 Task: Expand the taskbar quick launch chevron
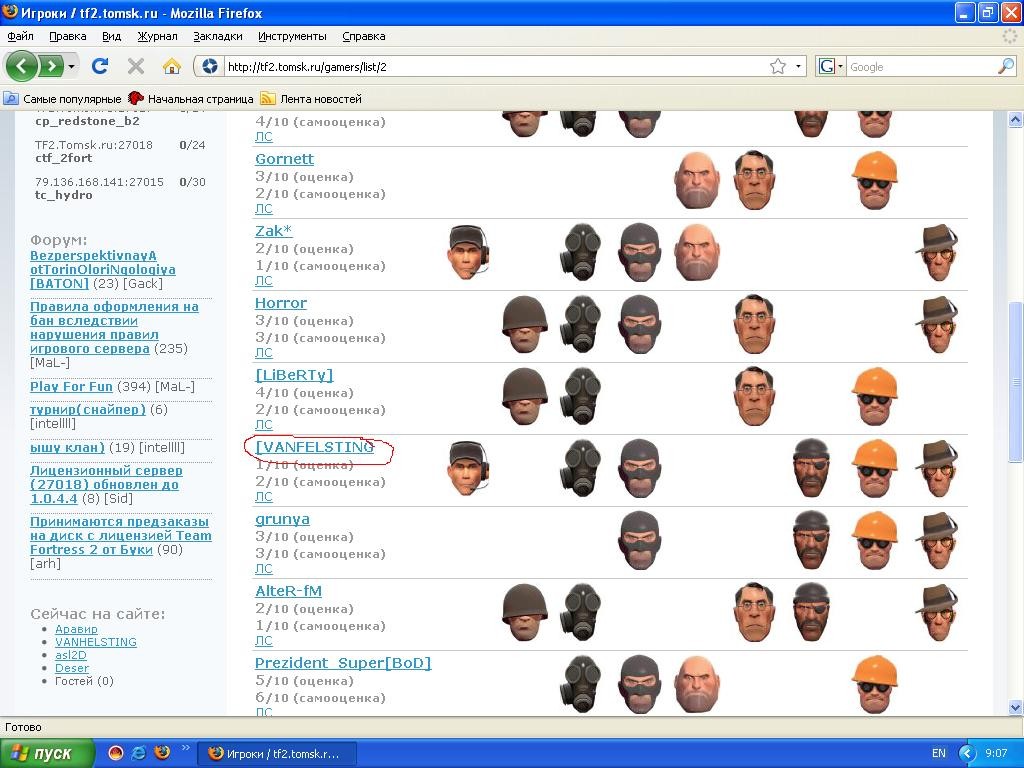coord(185,748)
